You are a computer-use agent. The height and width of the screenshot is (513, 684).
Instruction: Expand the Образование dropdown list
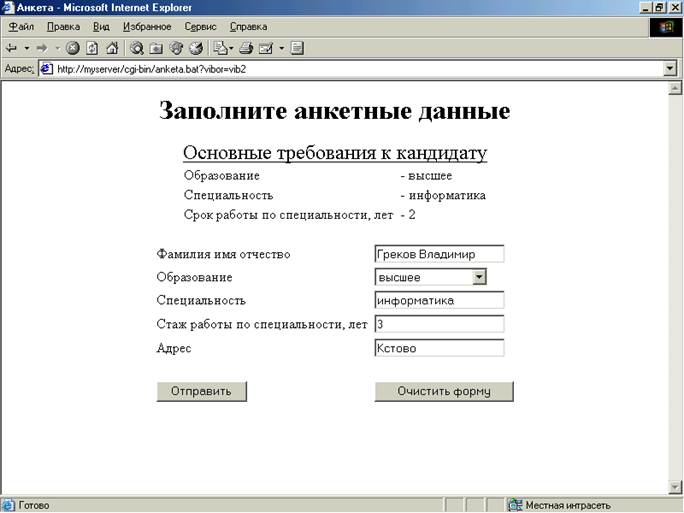click(479, 277)
